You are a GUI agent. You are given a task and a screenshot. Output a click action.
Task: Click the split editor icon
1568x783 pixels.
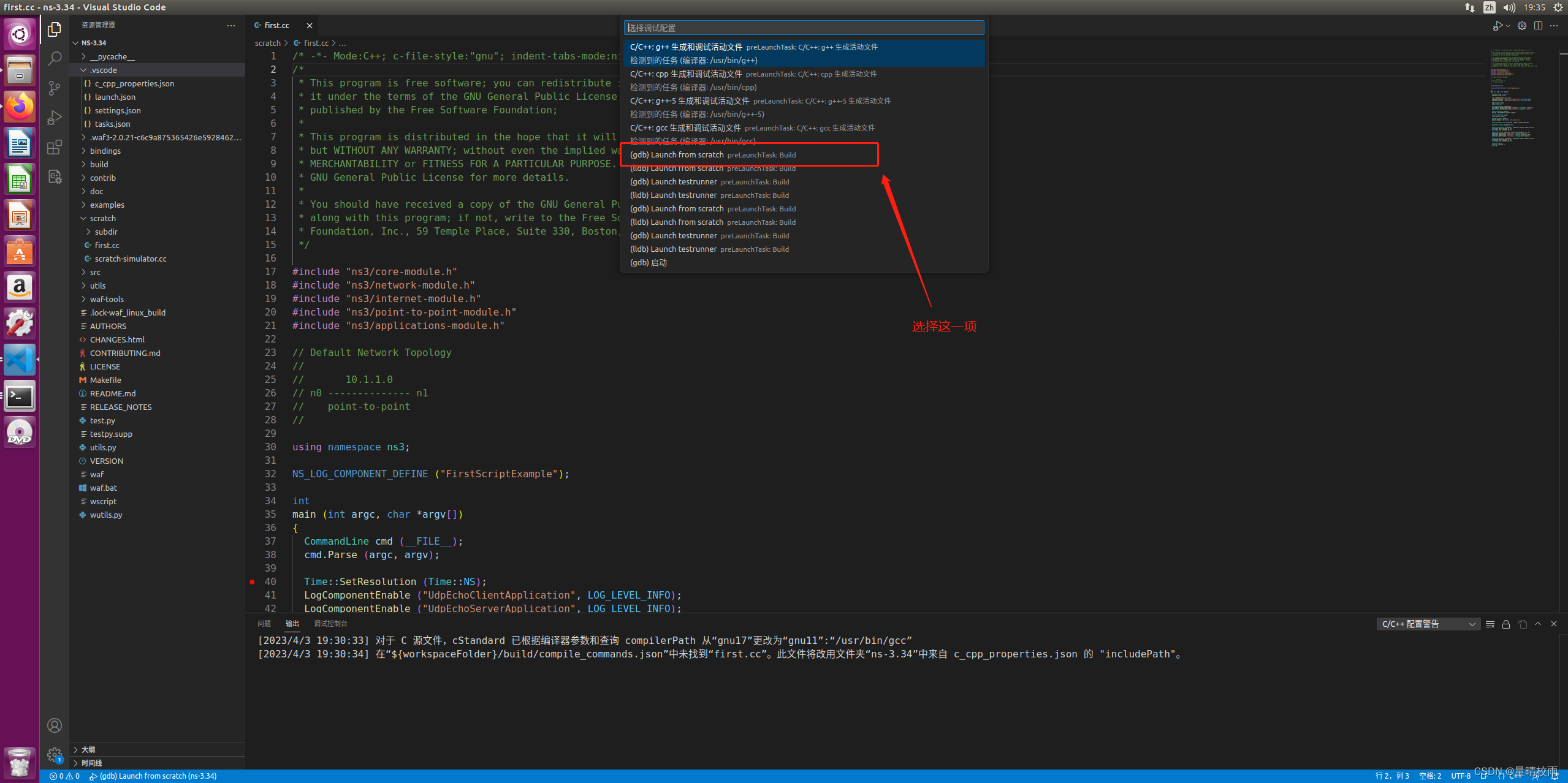[1538, 26]
